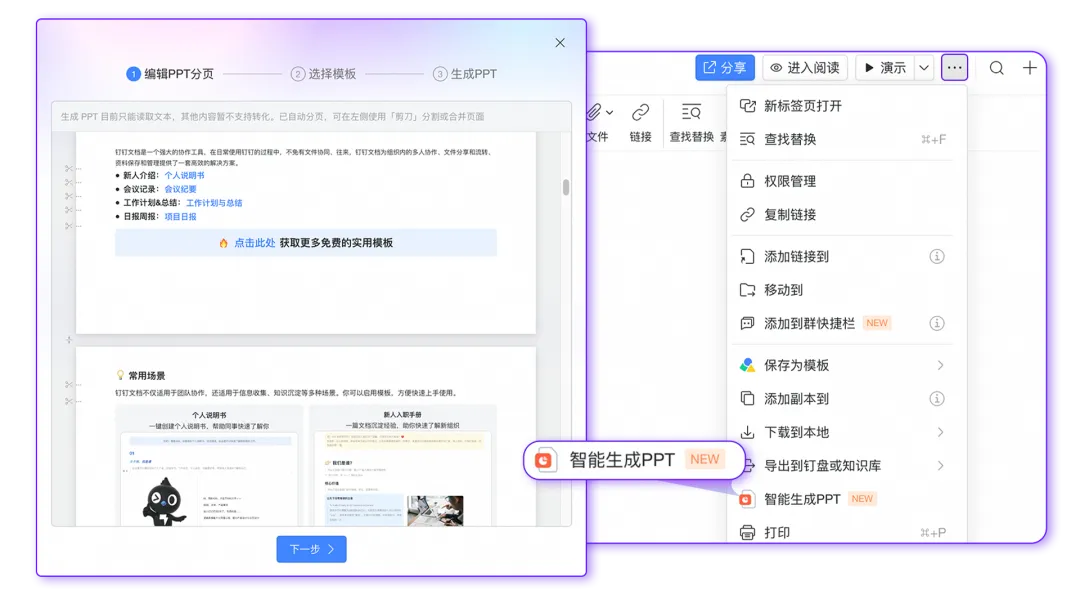This screenshot has width=1080, height=608.
Task: Click 进入阅读 reading mode button
Action: coord(804,67)
